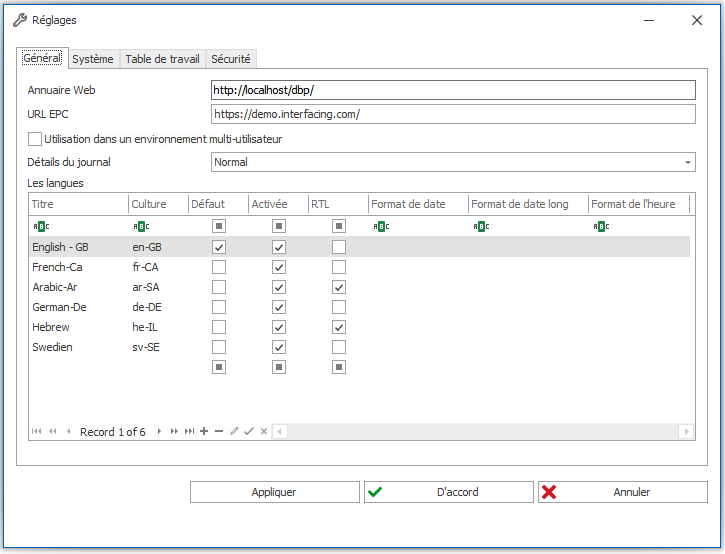Click the URL EPC input field
Screen dimensions: 725x554
(x=453, y=114)
